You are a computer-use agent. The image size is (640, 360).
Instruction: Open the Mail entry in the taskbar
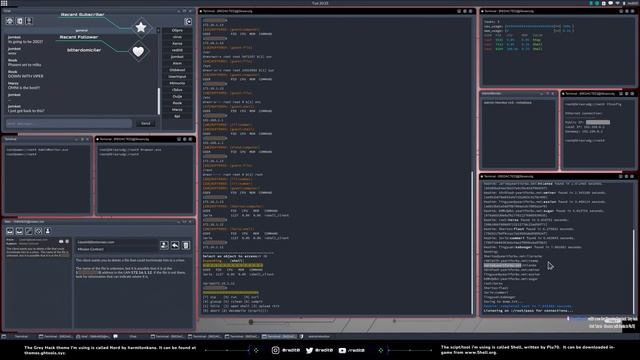tap(93, 336)
